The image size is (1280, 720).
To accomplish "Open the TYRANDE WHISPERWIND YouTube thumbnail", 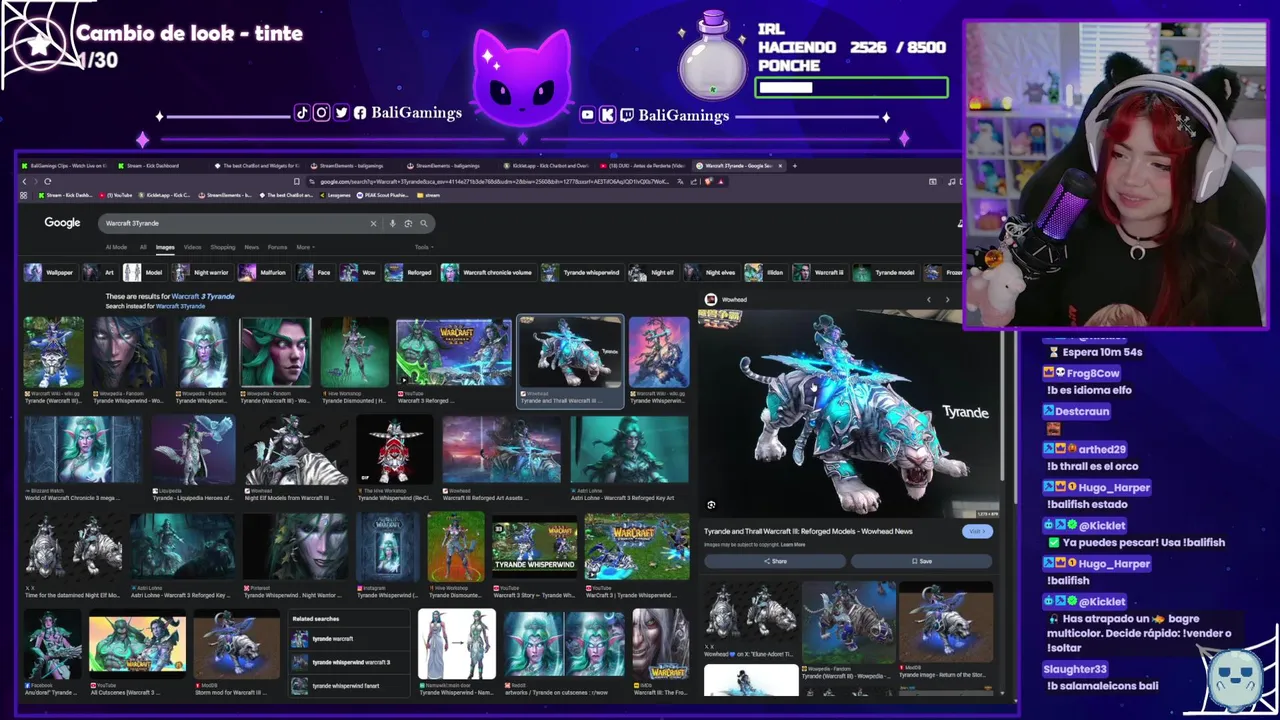I will coord(534,546).
